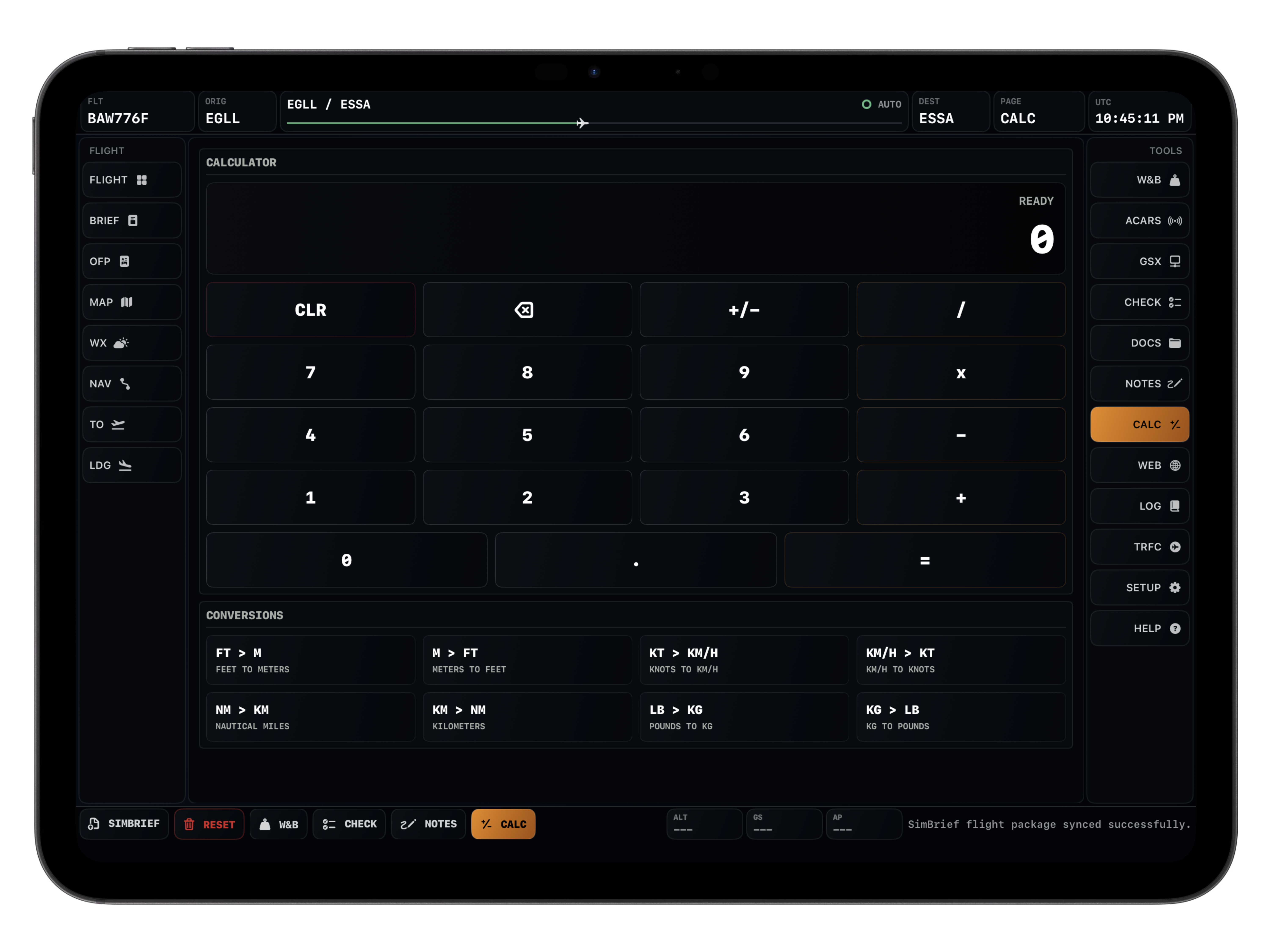The height and width of the screenshot is (952, 1270).
Task: Click the red RESET button
Action: coord(209,824)
